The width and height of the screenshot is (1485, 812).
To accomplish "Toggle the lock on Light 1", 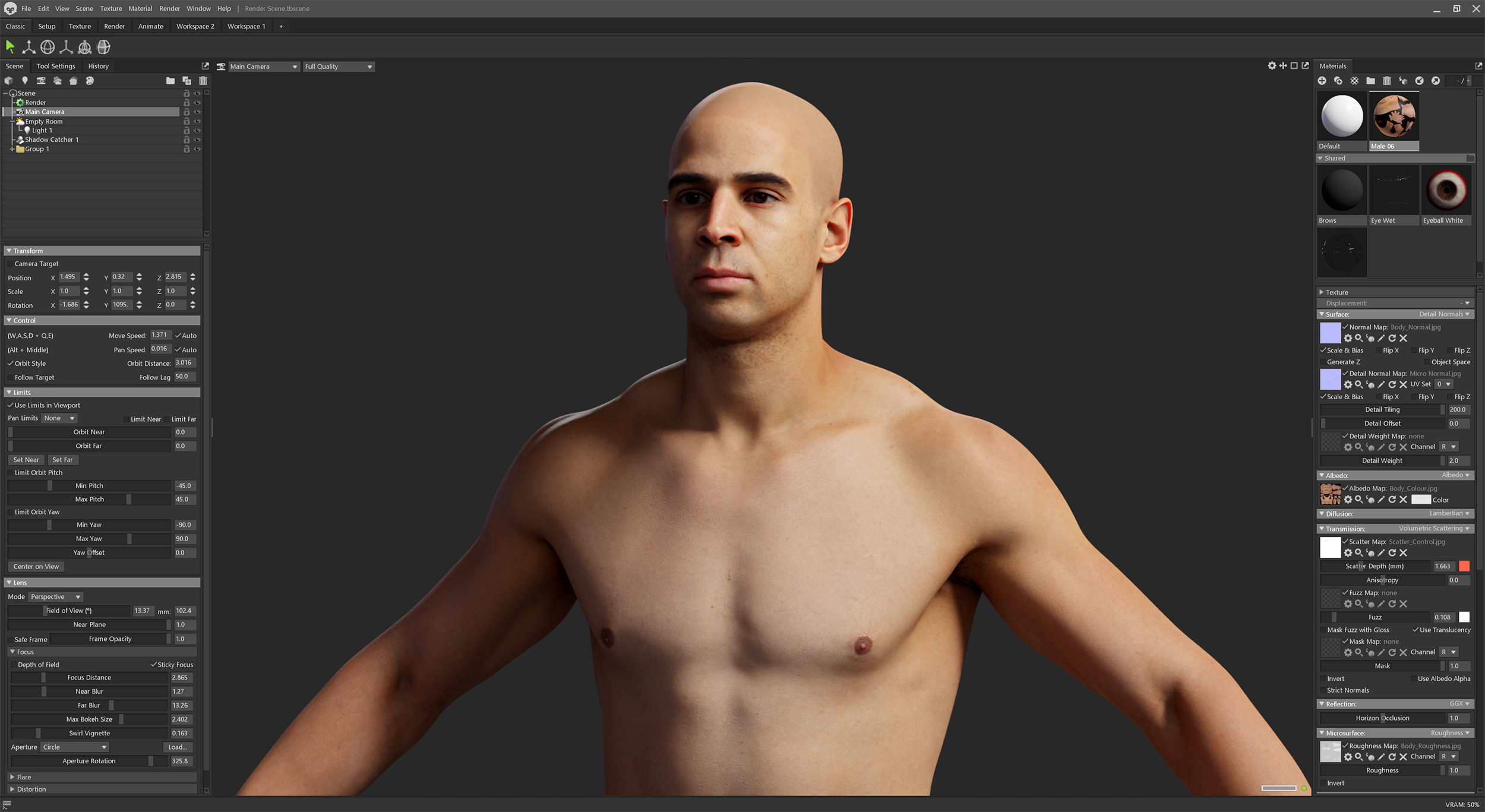I will tap(187, 130).
